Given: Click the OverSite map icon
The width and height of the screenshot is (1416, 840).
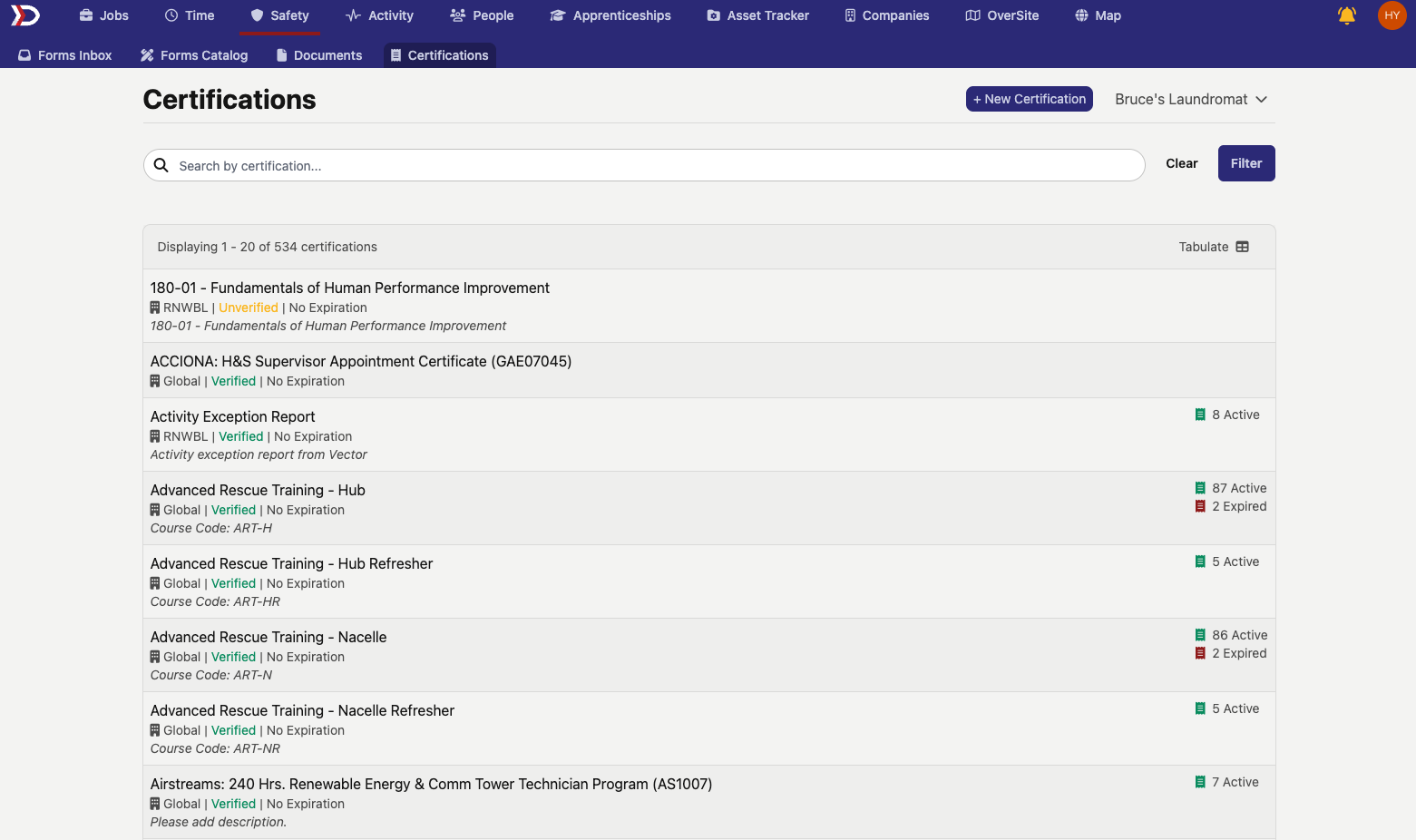Looking at the screenshot, I should (973, 15).
